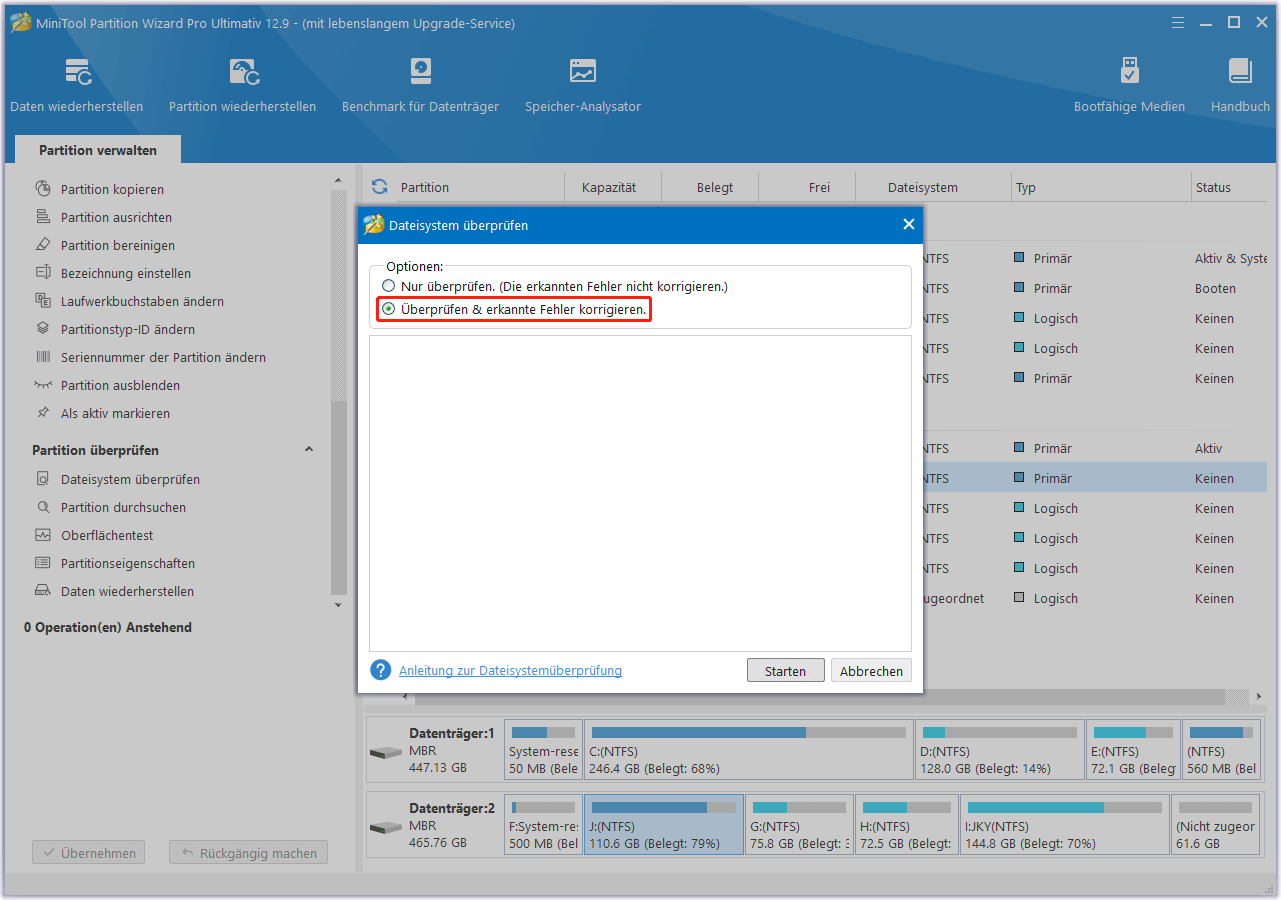Image resolution: width=1281 pixels, height=900 pixels.
Task: Switch to Partition verwalten tab
Action: [98, 150]
